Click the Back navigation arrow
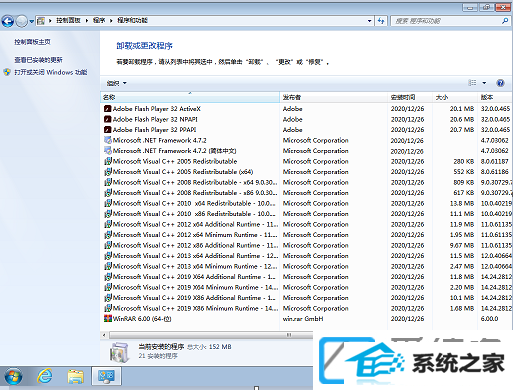Image resolution: width=513 pixels, height=390 pixels. 8,21
